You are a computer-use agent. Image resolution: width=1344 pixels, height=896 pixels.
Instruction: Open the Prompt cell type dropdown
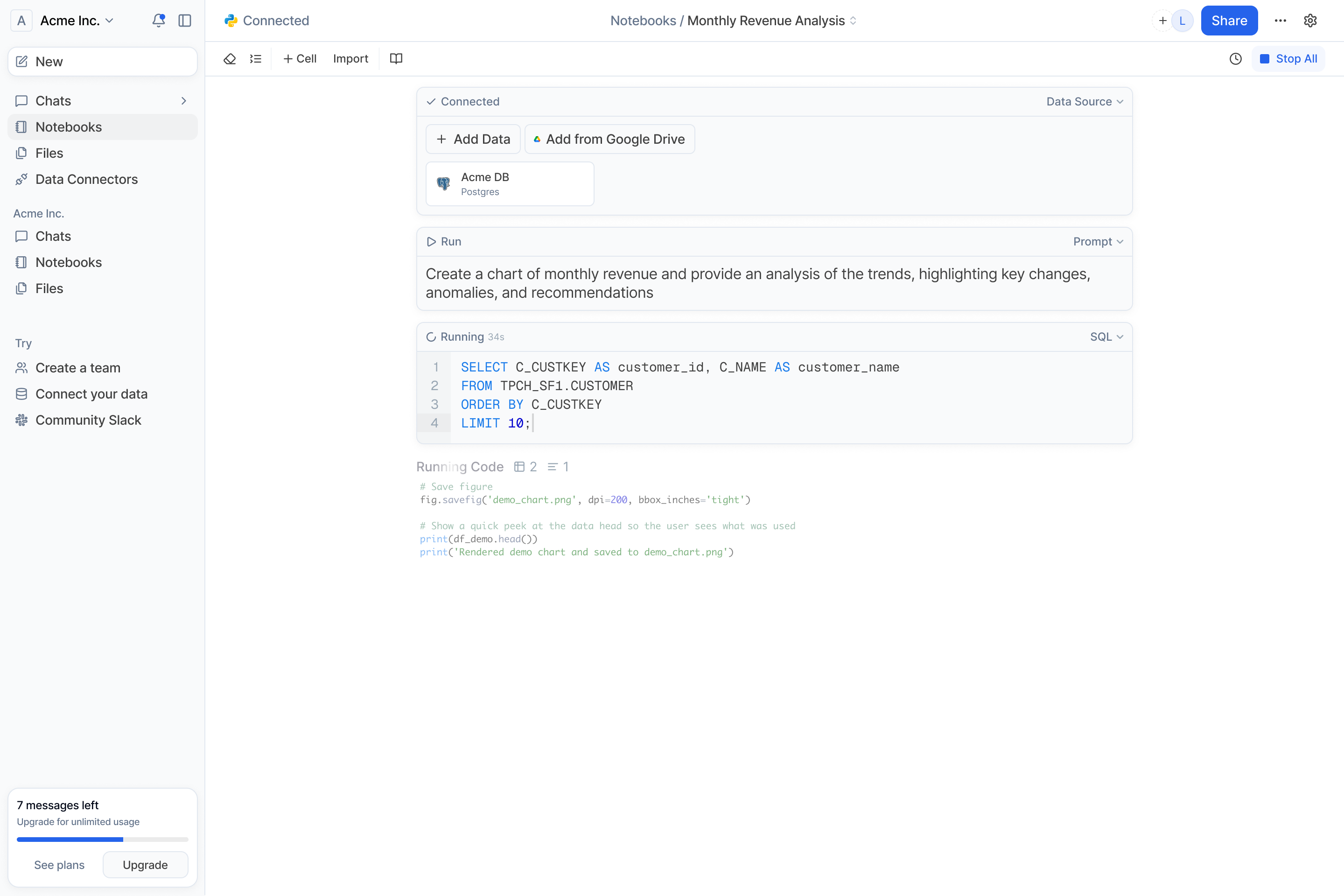point(1098,242)
